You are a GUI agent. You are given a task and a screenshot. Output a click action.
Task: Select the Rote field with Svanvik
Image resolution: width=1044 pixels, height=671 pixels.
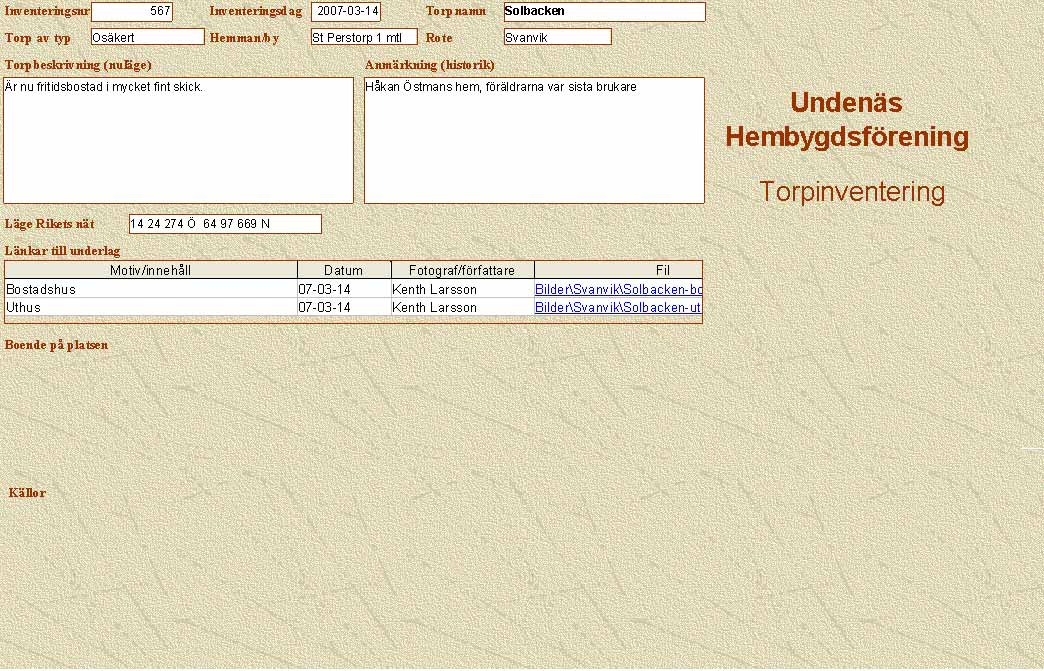point(557,37)
